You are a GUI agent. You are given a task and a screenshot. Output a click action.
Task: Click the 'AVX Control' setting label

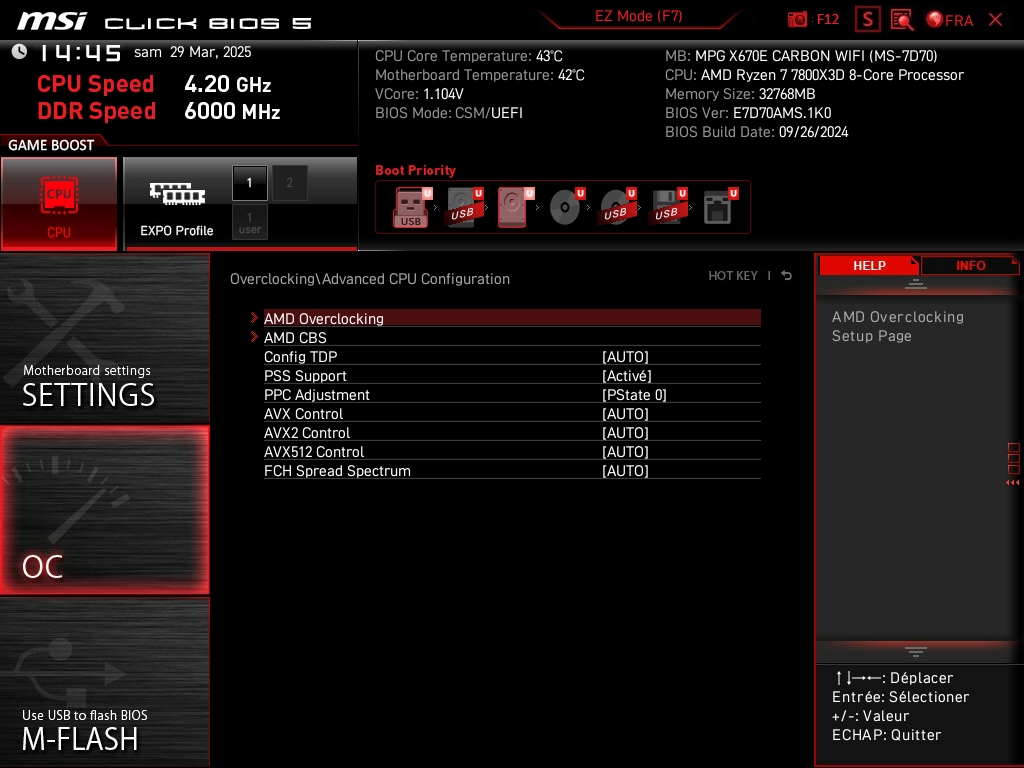click(303, 413)
